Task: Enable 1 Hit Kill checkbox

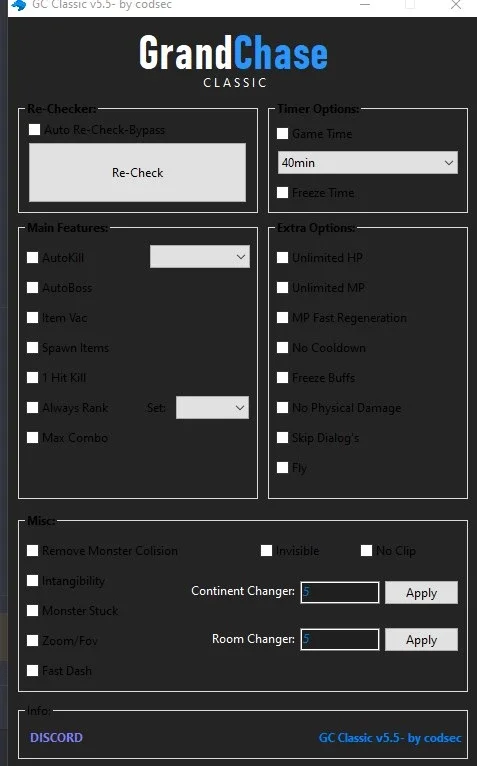Action: click(x=33, y=377)
